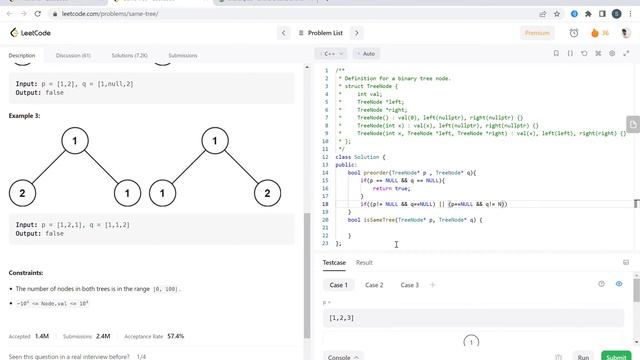640x360 pixels.
Task: Go to next problem arrow
Action: click(x=357, y=33)
